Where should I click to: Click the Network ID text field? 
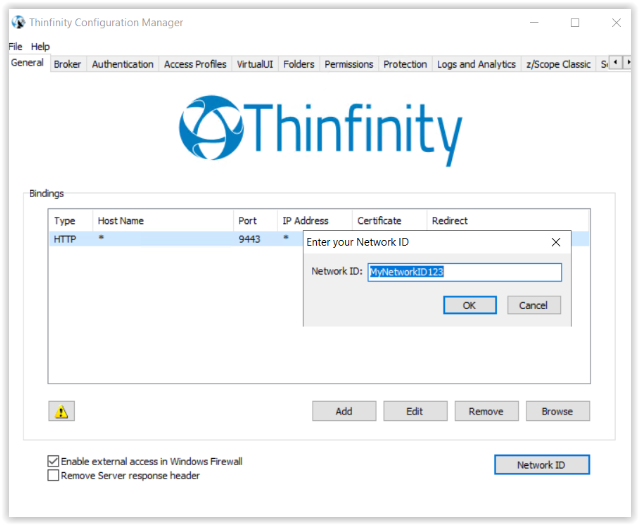pos(465,272)
